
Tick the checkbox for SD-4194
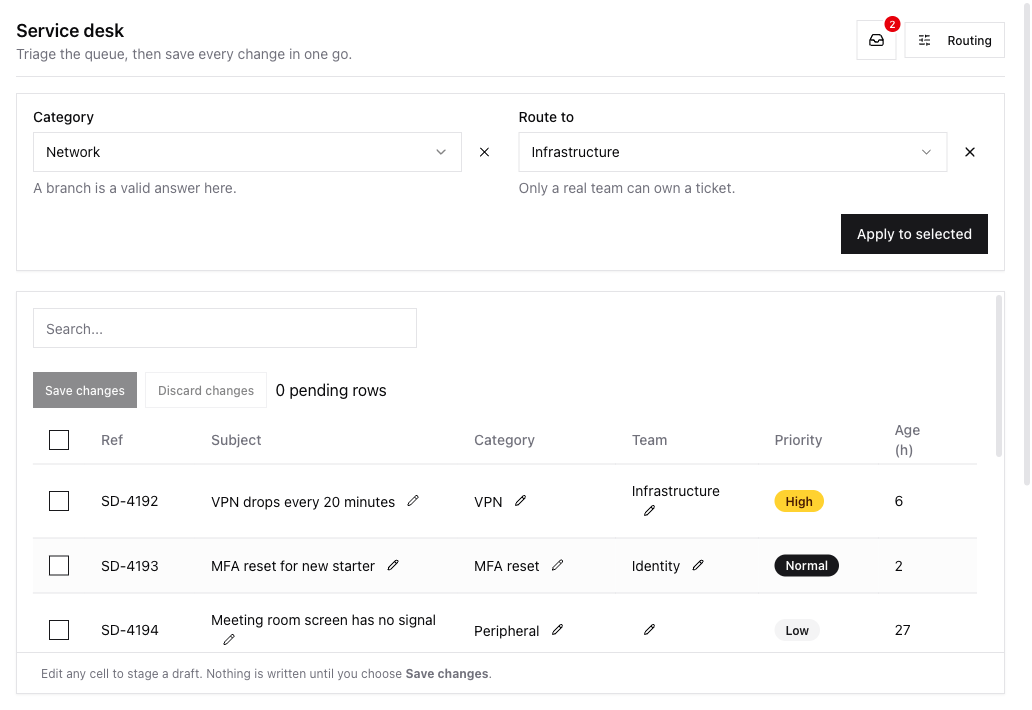(x=59, y=630)
